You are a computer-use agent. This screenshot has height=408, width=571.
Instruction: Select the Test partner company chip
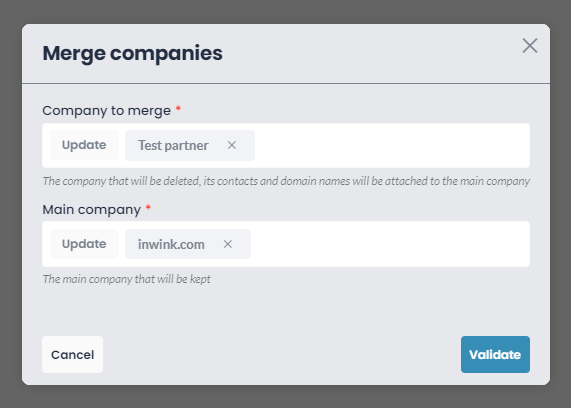pos(173,145)
